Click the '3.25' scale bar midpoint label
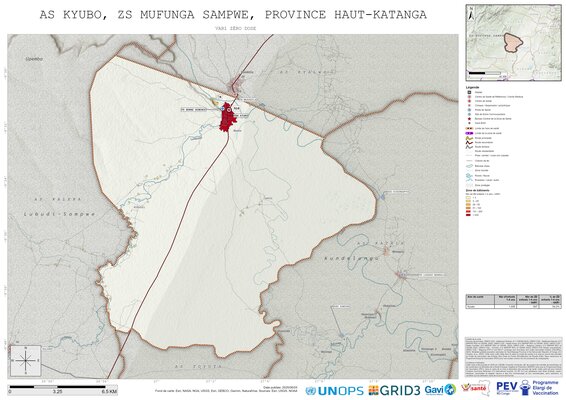Image resolution: width=566 pixels, height=400 pixels. point(57,391)
